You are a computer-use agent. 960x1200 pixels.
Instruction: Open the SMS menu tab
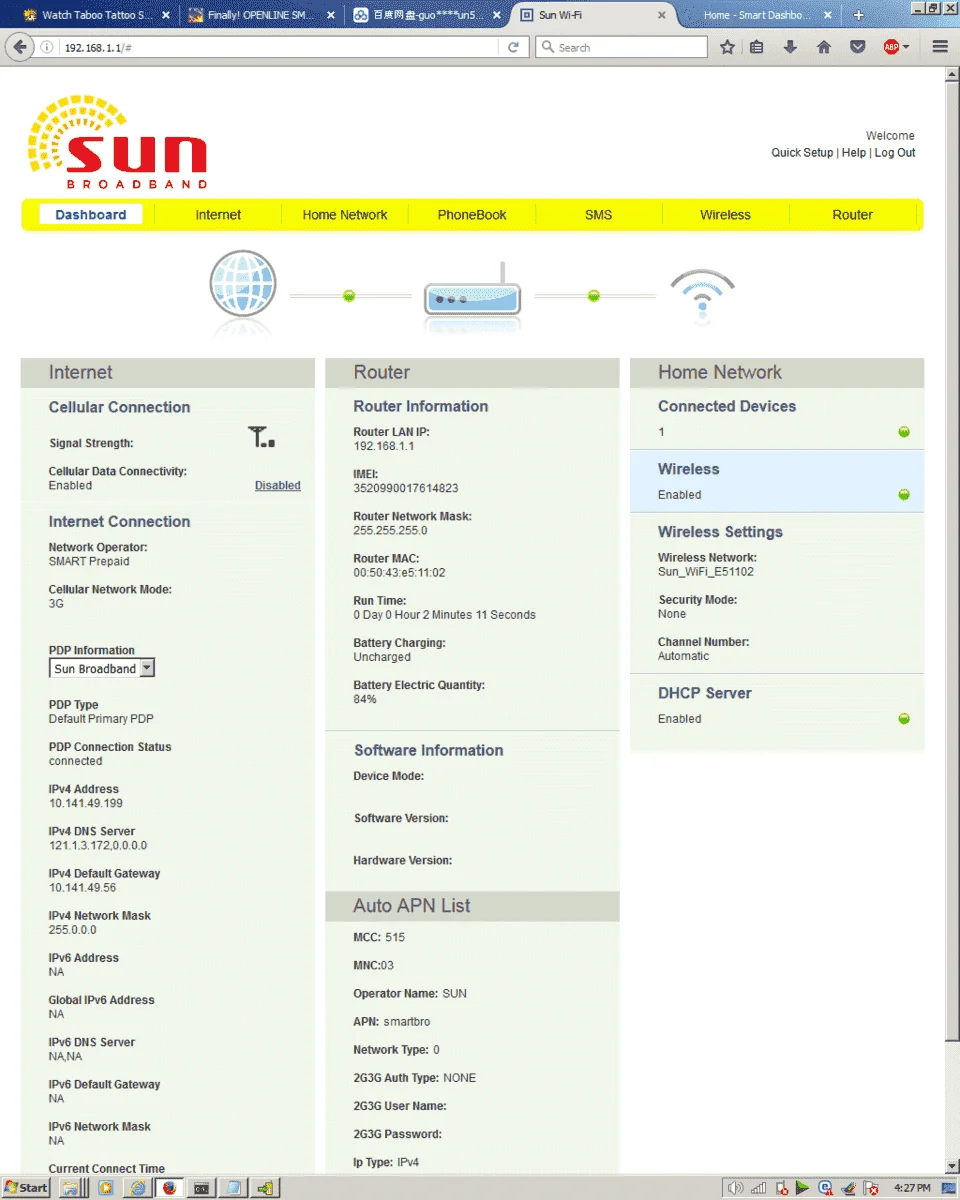tap(598, 214)
